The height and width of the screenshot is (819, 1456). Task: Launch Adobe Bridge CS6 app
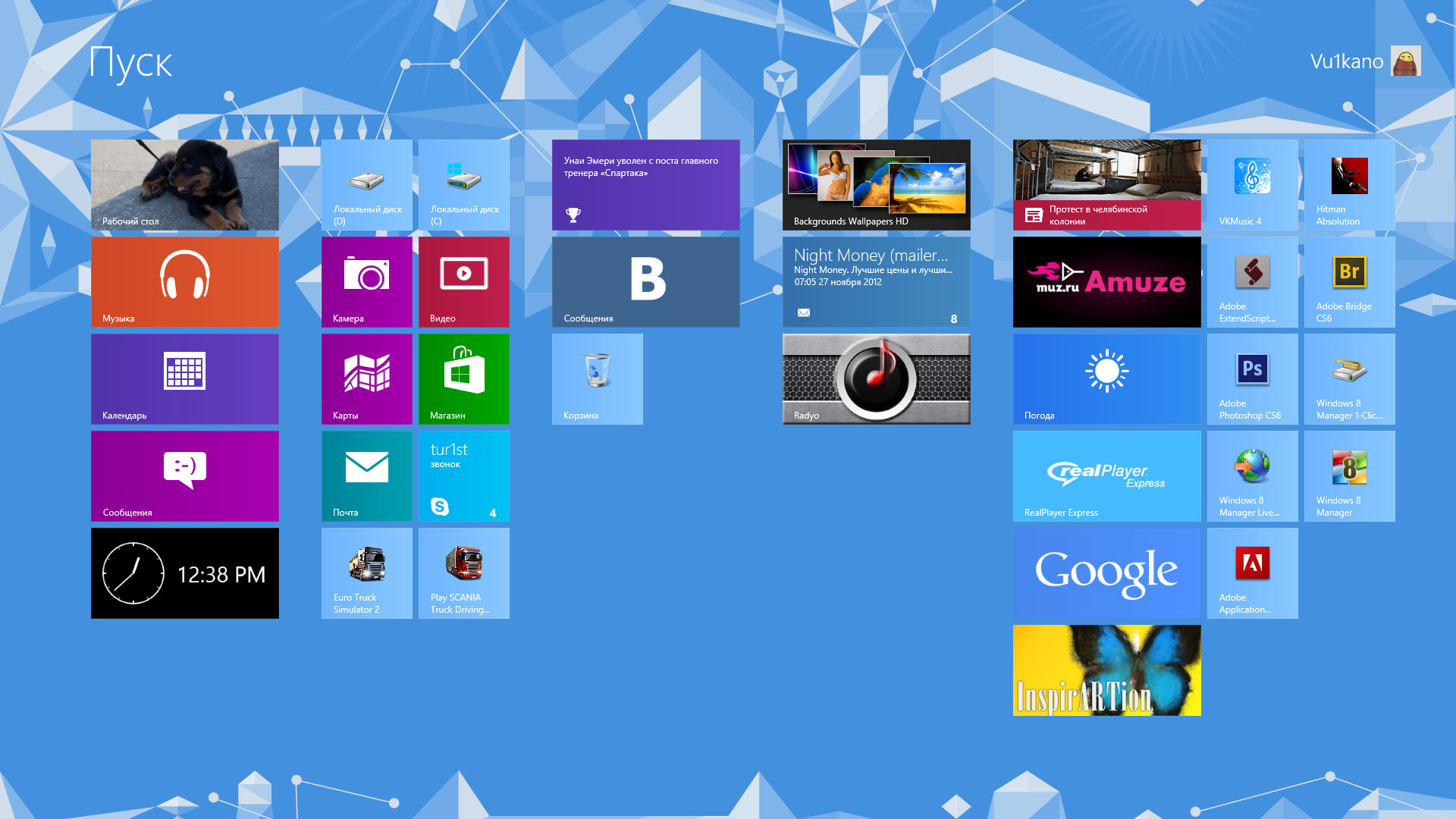pos(1349,281)
